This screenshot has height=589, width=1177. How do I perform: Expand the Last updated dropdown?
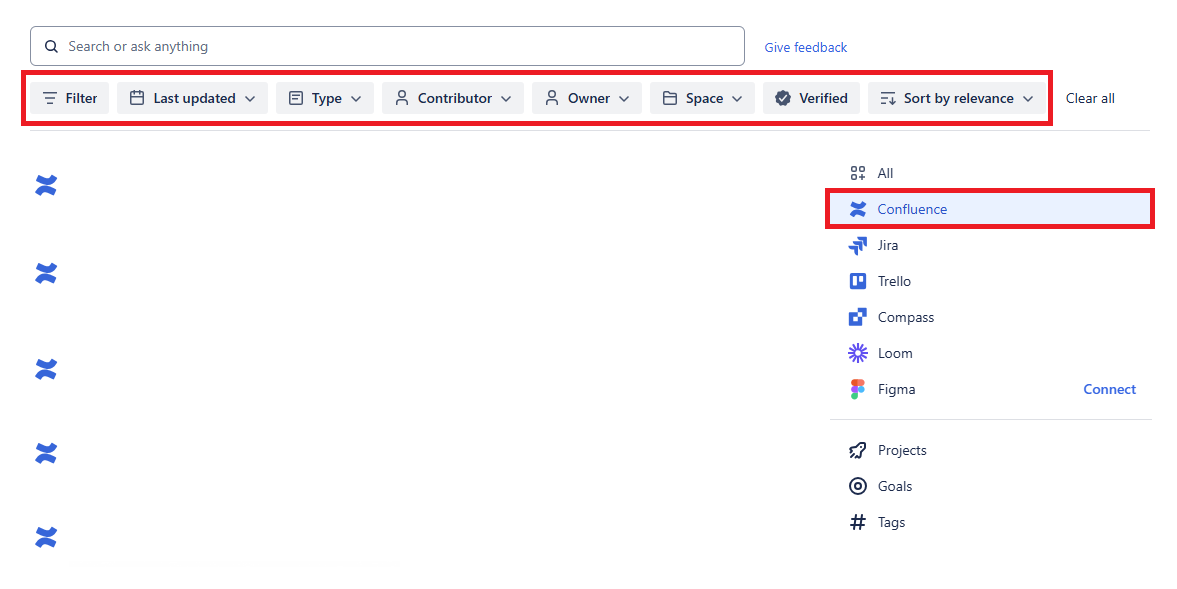click(x=192, y=98)
